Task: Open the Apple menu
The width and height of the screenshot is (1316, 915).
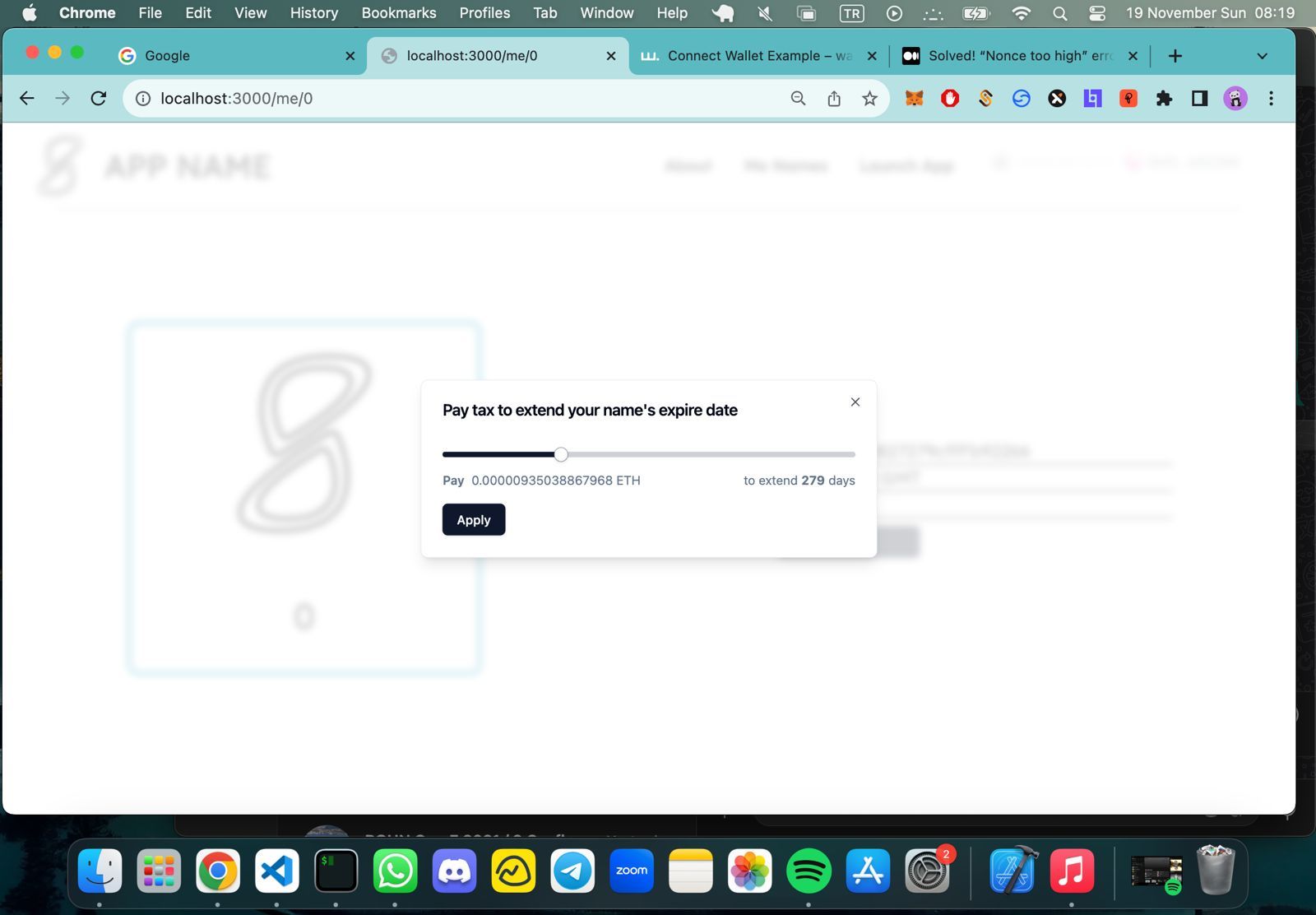Action: [x=30, y=12]
